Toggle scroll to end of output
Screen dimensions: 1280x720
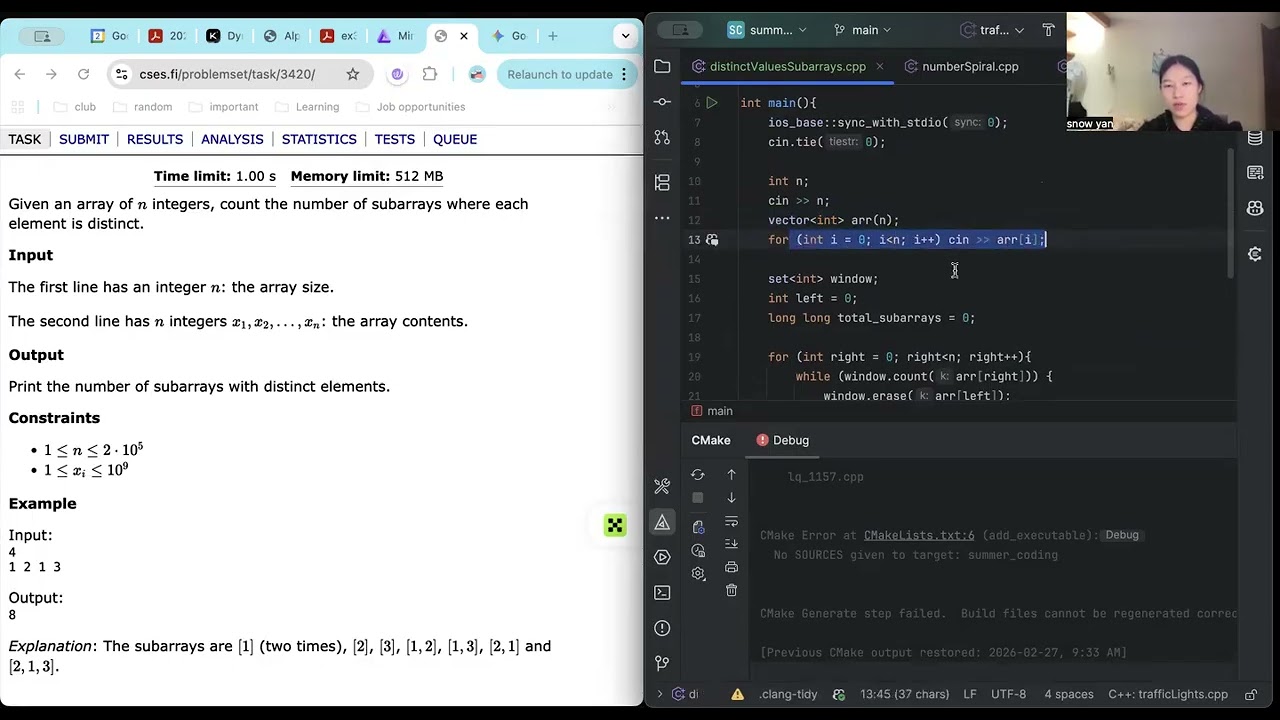pos(731,544)
